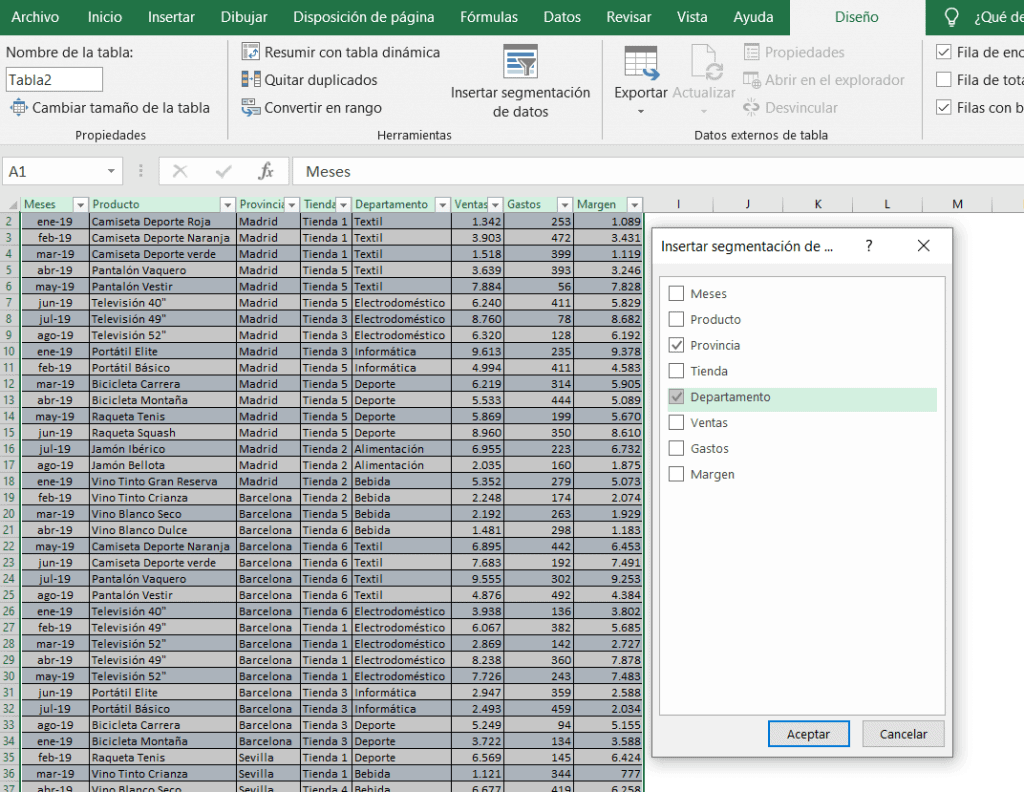Switch to the Inicio tab
Viewport: 1024px width, 792px height.
pyautogui.click(x=104, y=17)
